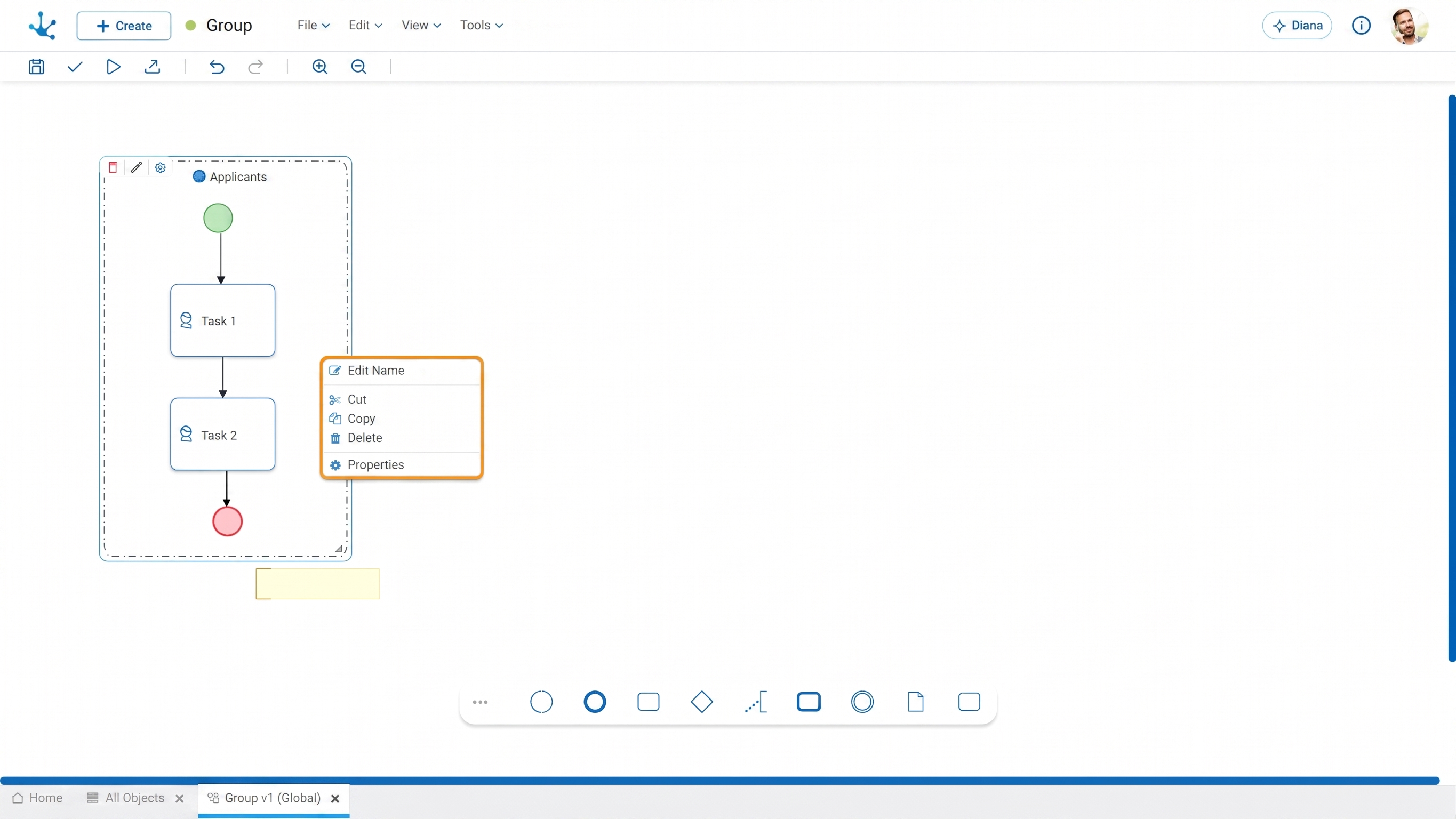Click the vertical scrollbar on right
1456x819 pixels.
point(1452,378)
